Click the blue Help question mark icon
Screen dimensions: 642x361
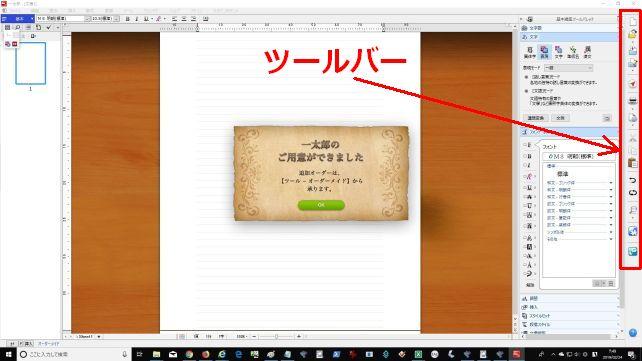(x=633, y=333)
